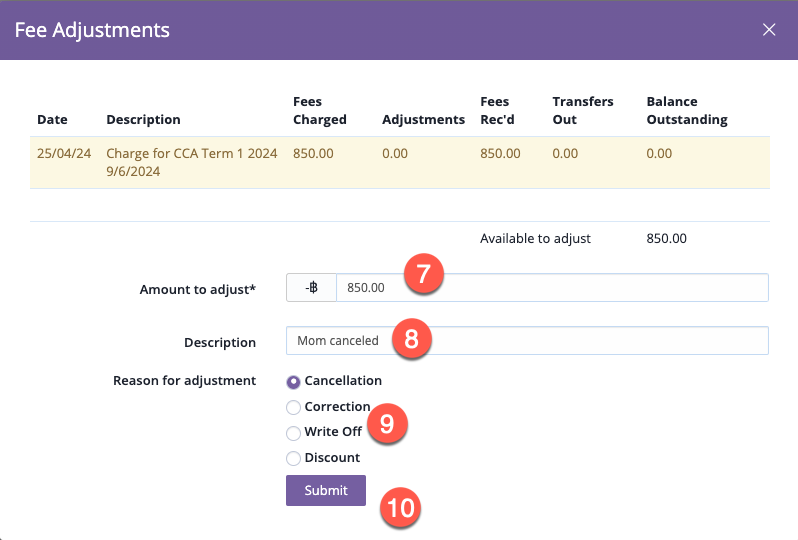Click the Fees Charged column header
Screen dimensions: 798x540
click(319, 110)
